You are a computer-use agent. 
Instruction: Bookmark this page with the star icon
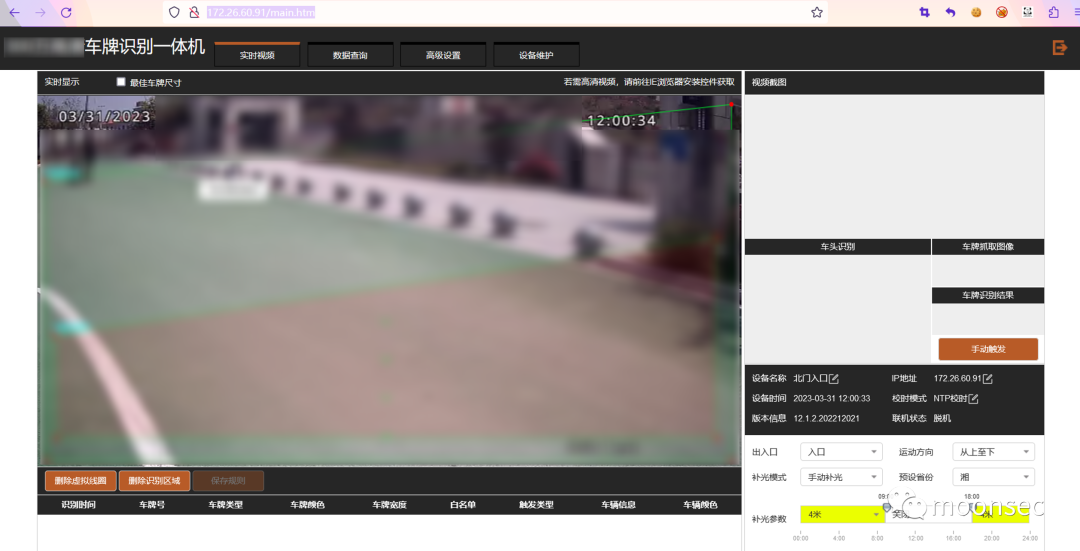click(x=817, y=12)
